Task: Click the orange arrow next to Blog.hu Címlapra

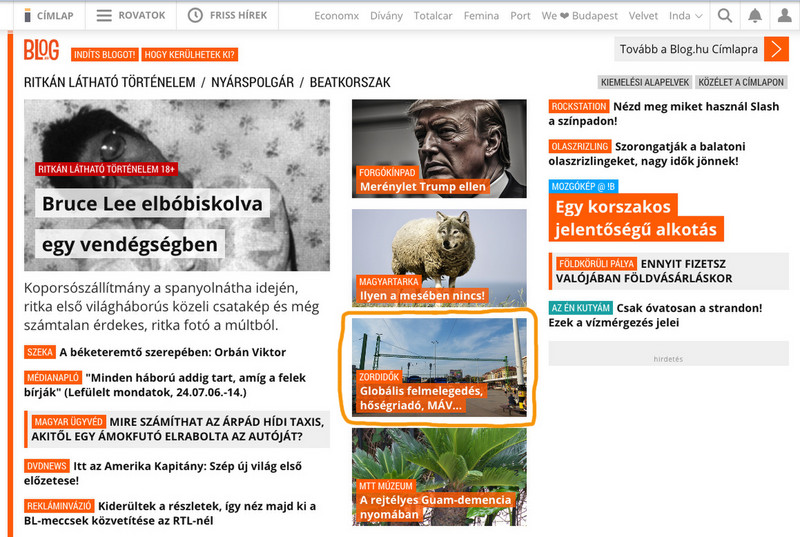Action: click(x=776, y=49)
